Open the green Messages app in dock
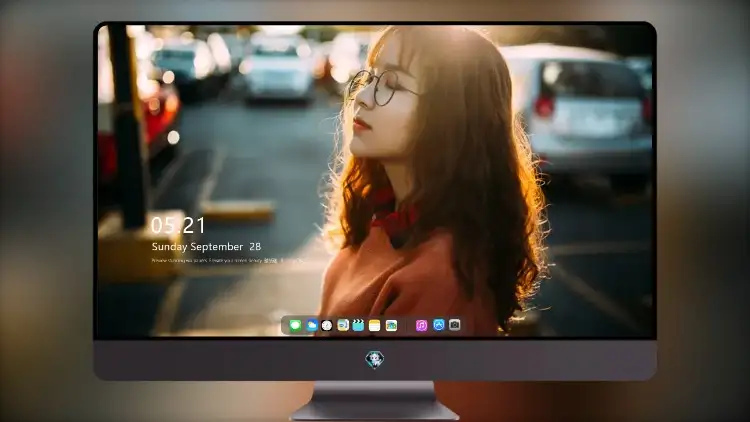750x422 pixels. pyautogui.click(x=295, y=325)
